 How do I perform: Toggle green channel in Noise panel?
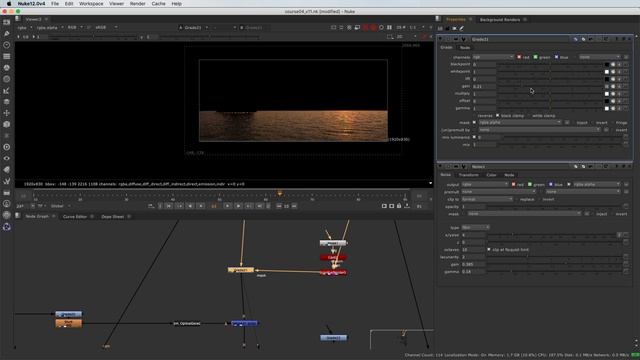[530, 184]
